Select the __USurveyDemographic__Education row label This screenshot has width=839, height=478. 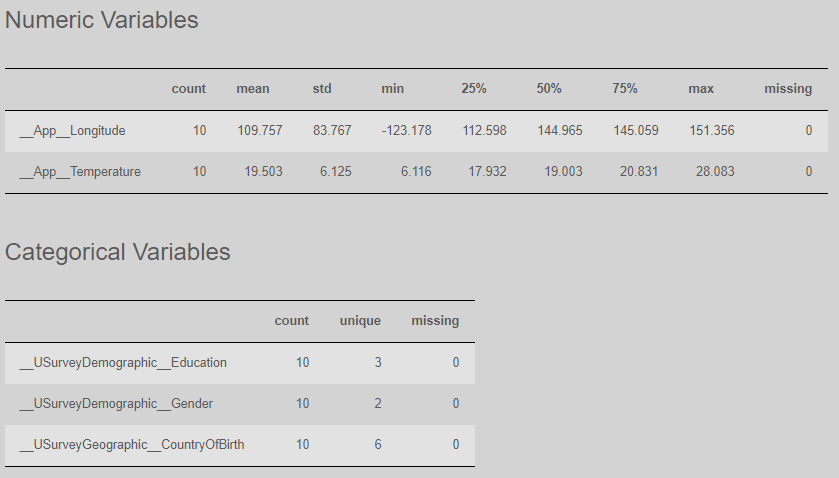coord(123,363)
